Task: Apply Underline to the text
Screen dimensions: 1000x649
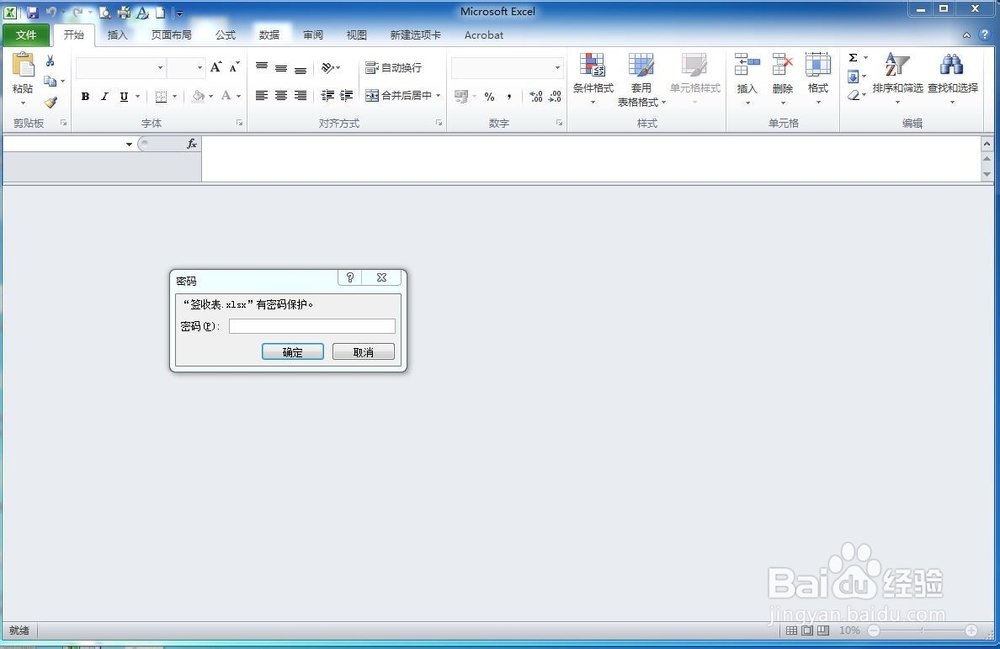Action: coord(122,97)
